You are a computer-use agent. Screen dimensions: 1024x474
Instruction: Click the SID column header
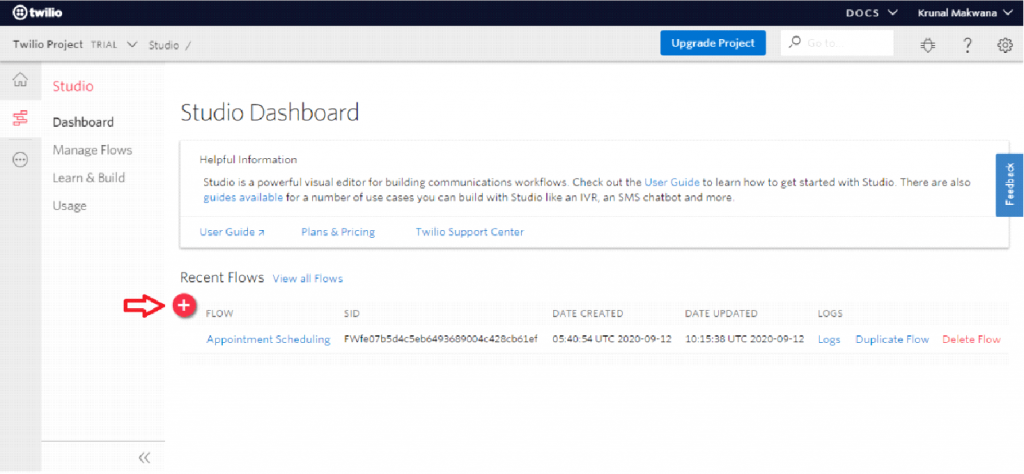351,313
